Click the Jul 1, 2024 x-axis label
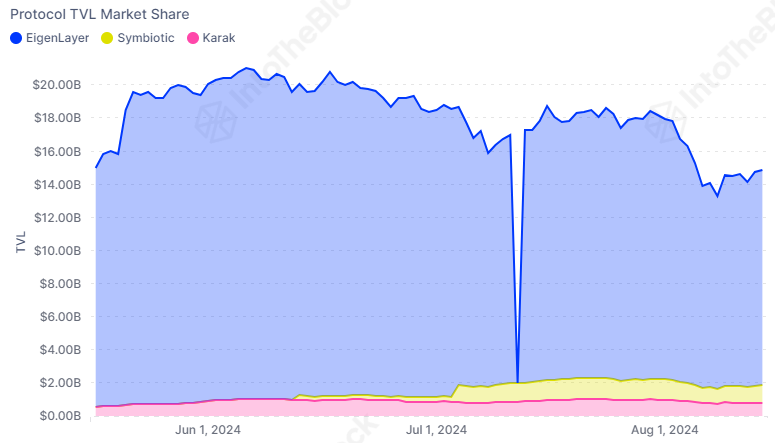The height and width of the screenshot is (443, 775). point(437,431)
